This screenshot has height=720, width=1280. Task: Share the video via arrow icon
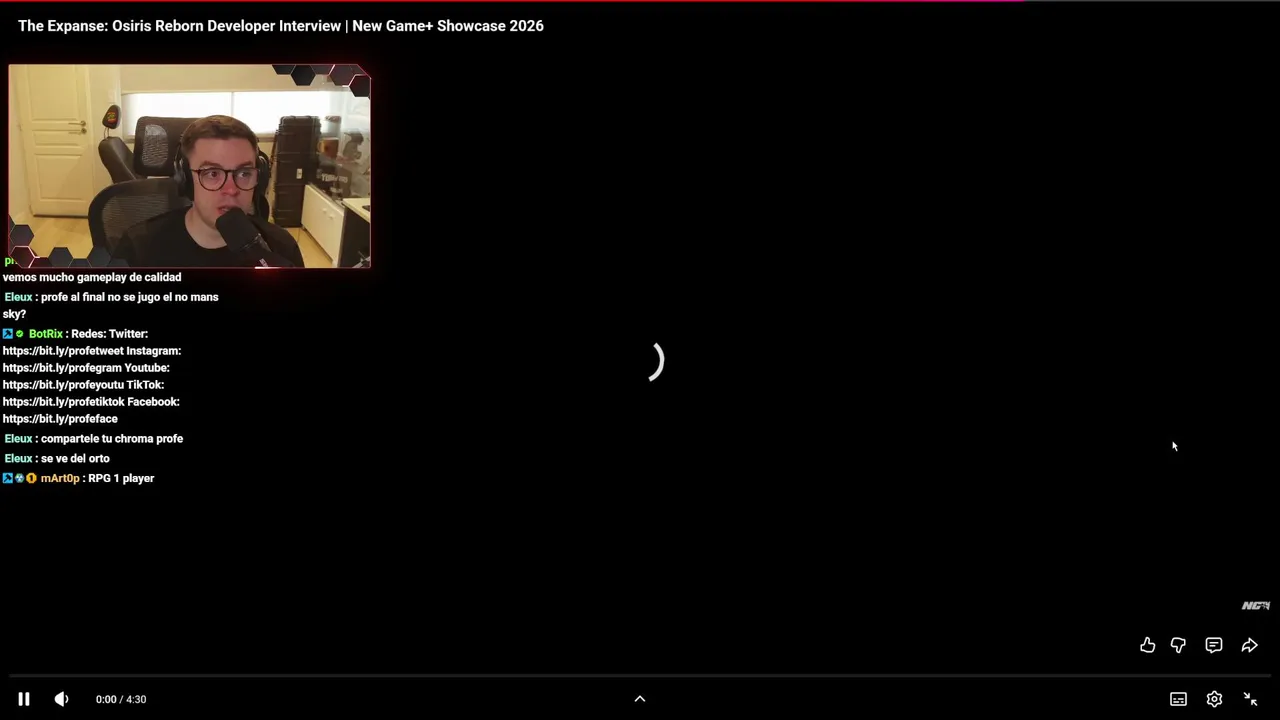[x=1249, y=645]
